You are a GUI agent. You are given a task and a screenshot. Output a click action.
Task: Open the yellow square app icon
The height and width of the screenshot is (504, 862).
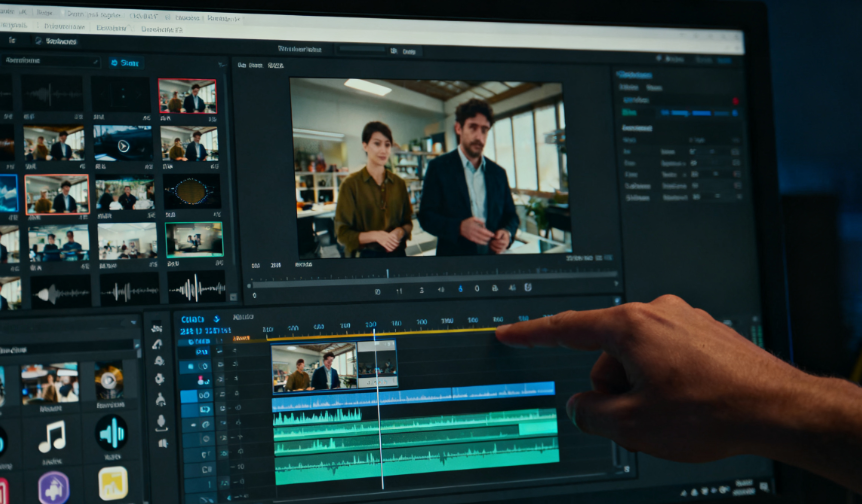click(113, 483)
